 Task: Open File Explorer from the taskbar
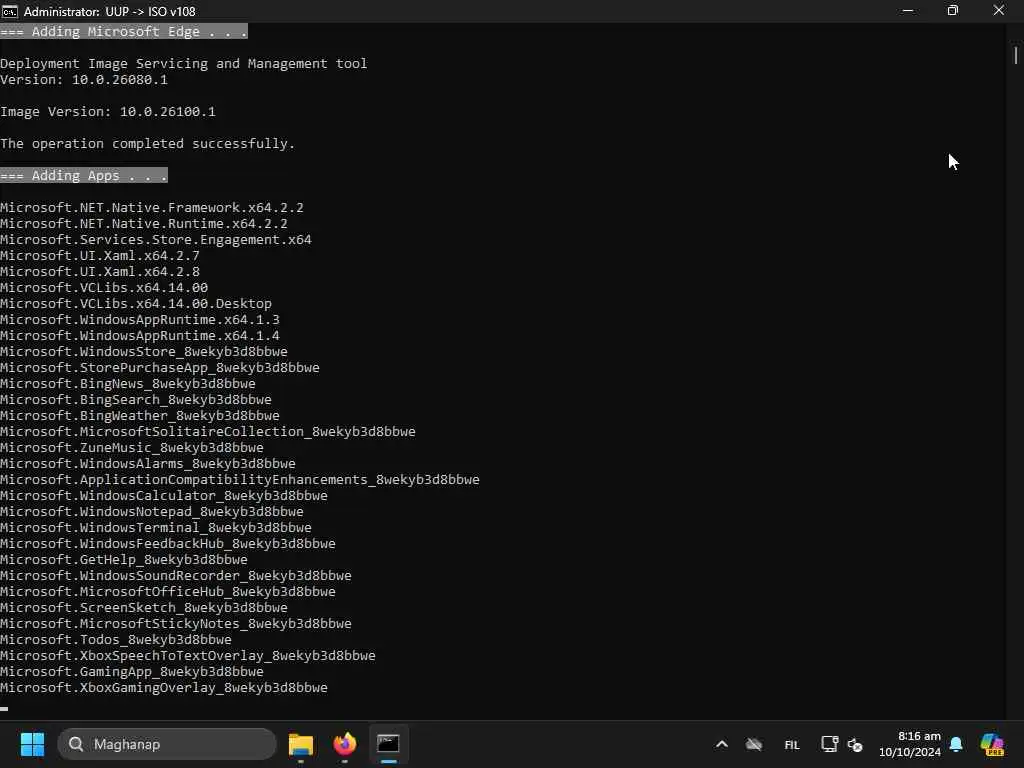[x=301, y=744]
